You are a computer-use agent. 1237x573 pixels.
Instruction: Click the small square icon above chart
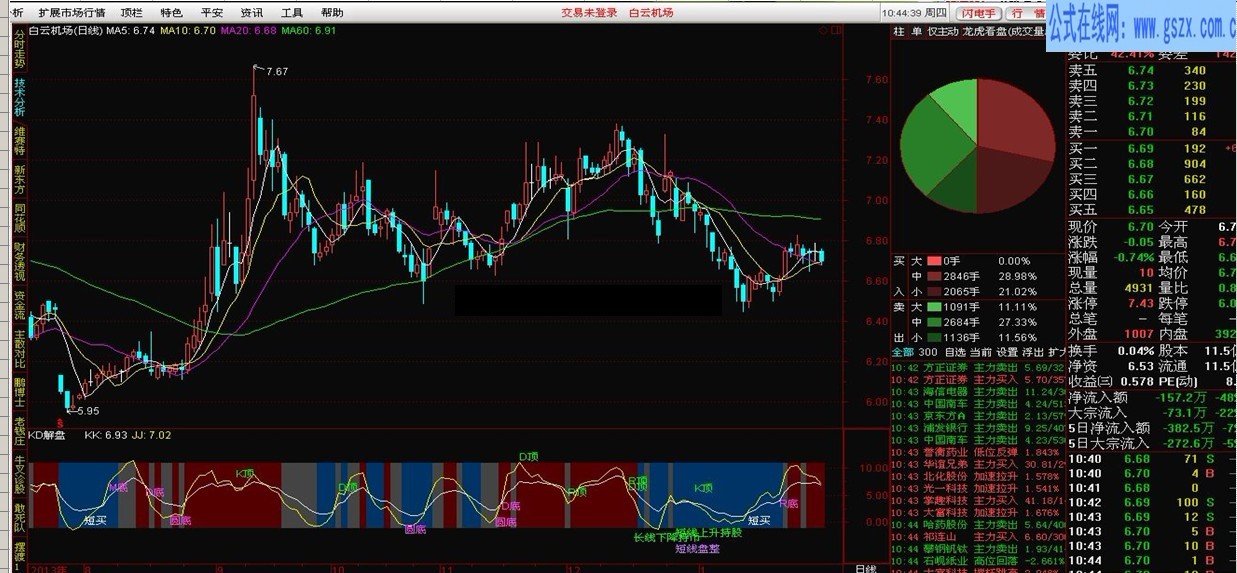[x=837, y=31]
